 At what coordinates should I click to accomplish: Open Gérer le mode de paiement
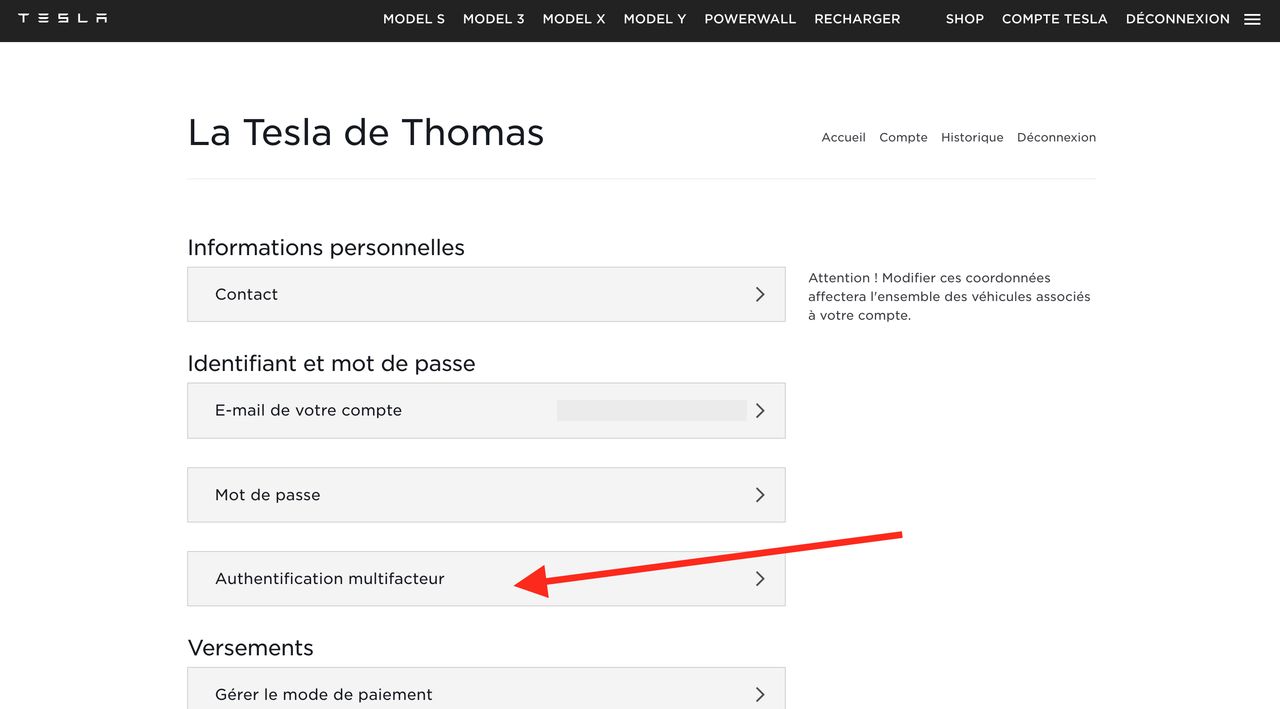pos(486,689)
